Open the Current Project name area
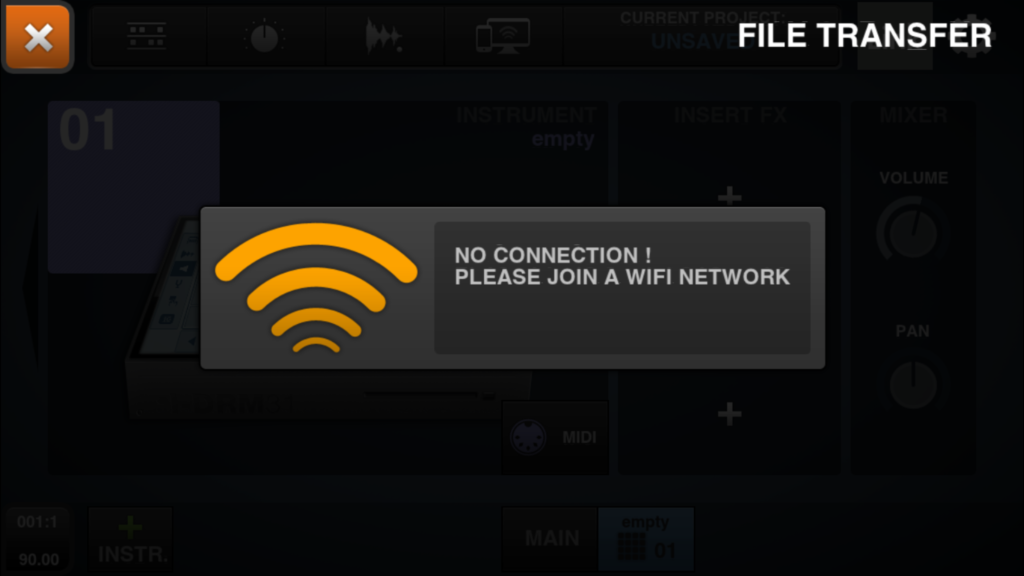 coord(702,31)
